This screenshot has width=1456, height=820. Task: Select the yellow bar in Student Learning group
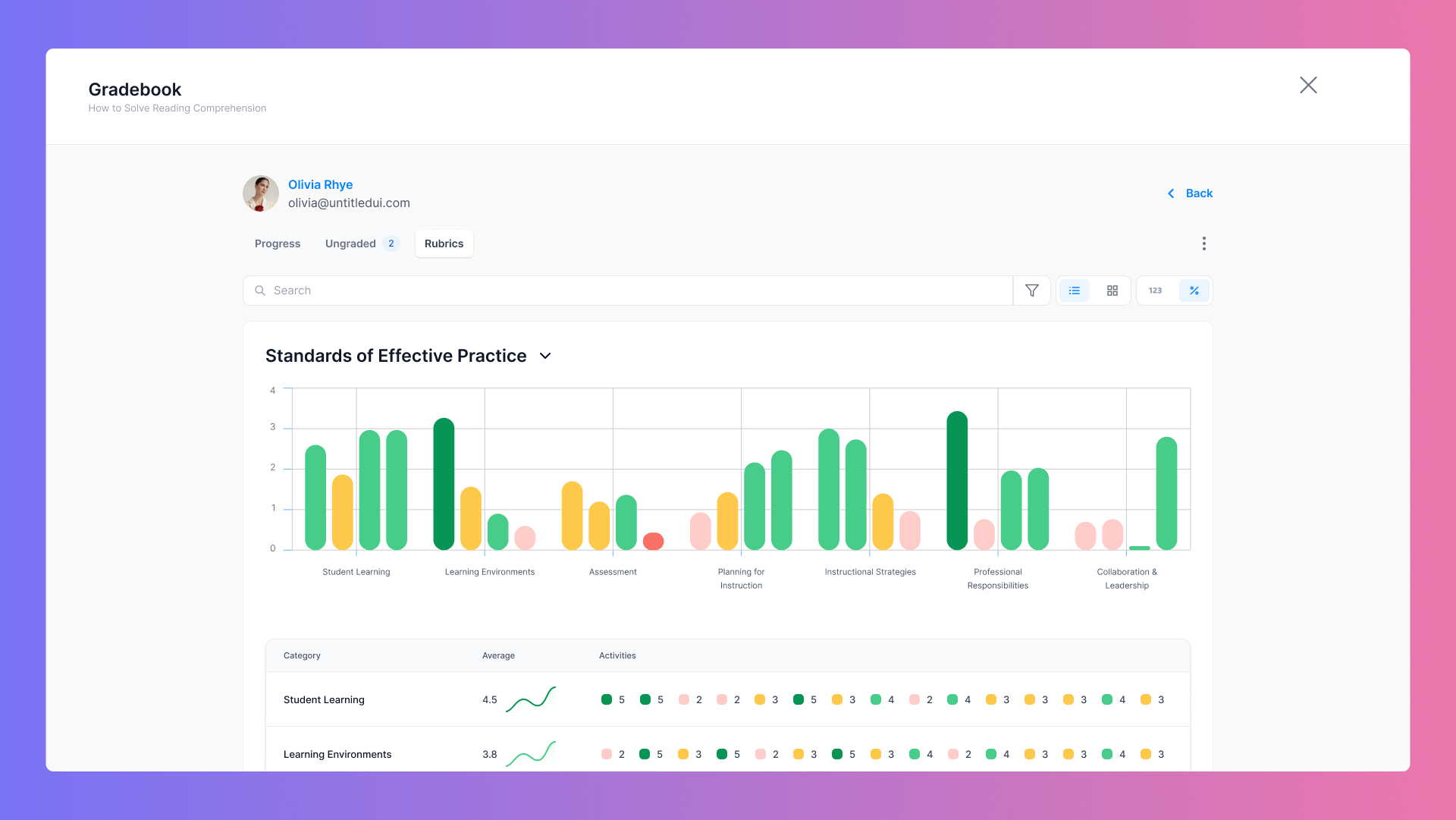[343, 512]
